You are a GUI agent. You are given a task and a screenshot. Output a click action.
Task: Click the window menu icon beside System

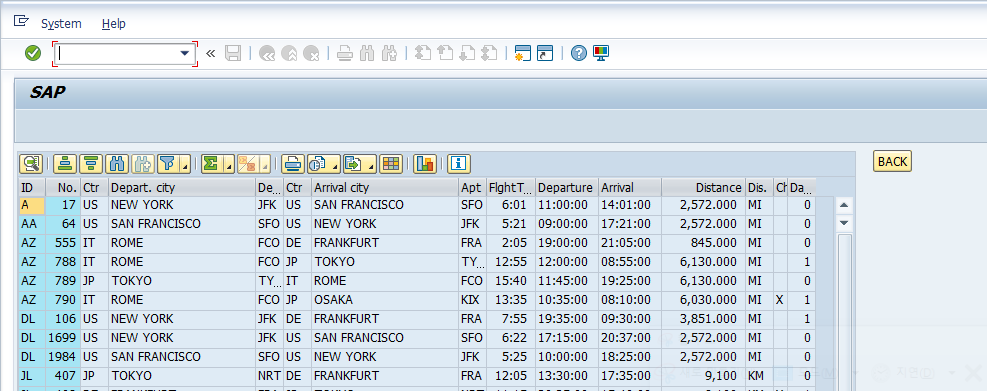[21, 21]
